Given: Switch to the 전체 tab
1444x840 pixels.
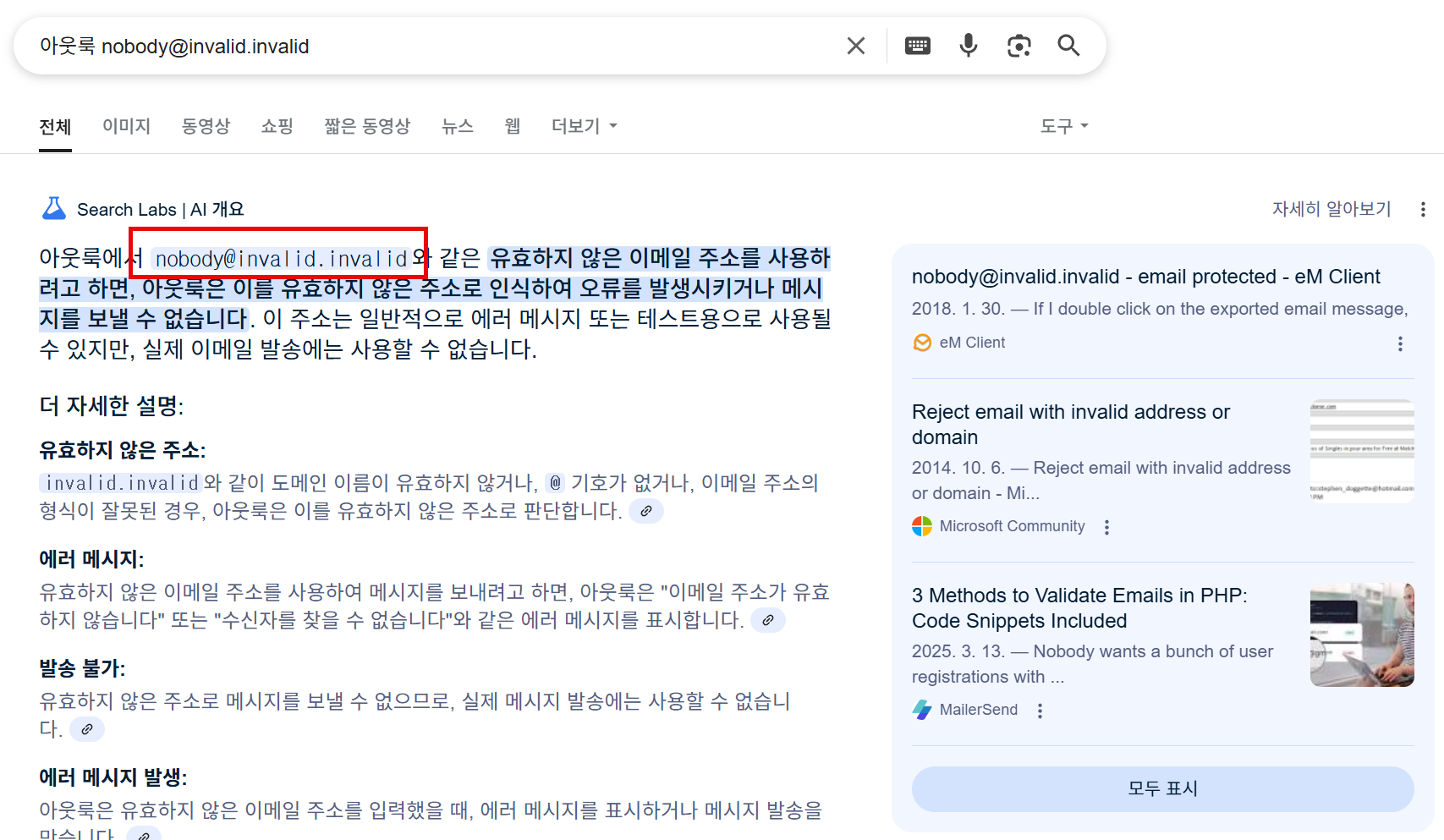Looking at the screenshot, I should [x=55, y=127].
